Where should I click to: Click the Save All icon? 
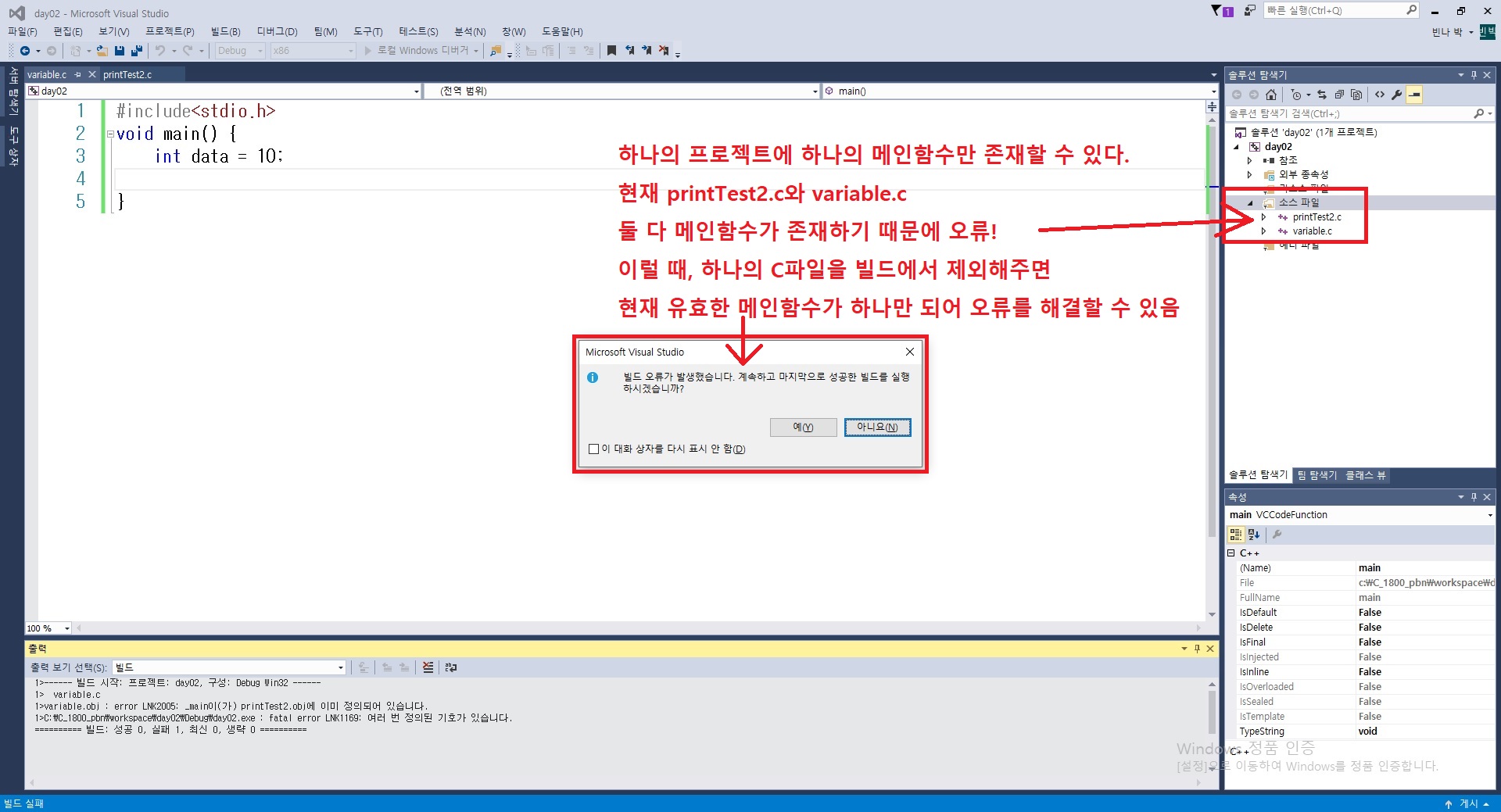tap(137, 51)
